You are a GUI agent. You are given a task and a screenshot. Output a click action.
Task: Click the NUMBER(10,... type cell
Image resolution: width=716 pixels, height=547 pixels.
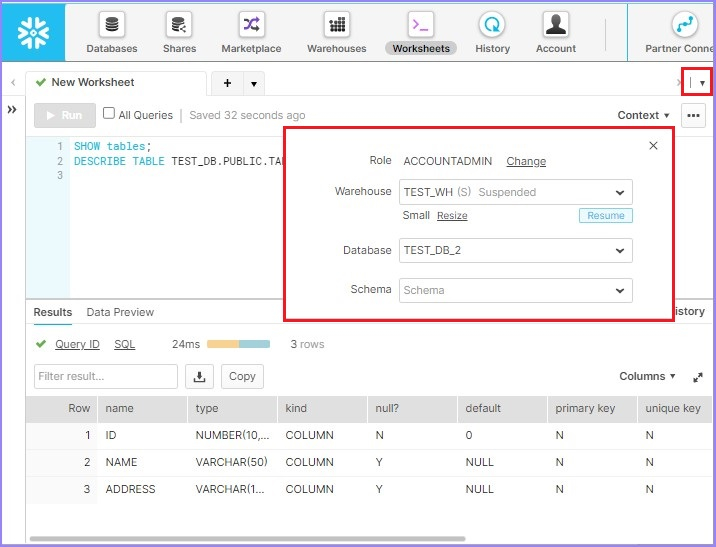(x=232, y=435)
